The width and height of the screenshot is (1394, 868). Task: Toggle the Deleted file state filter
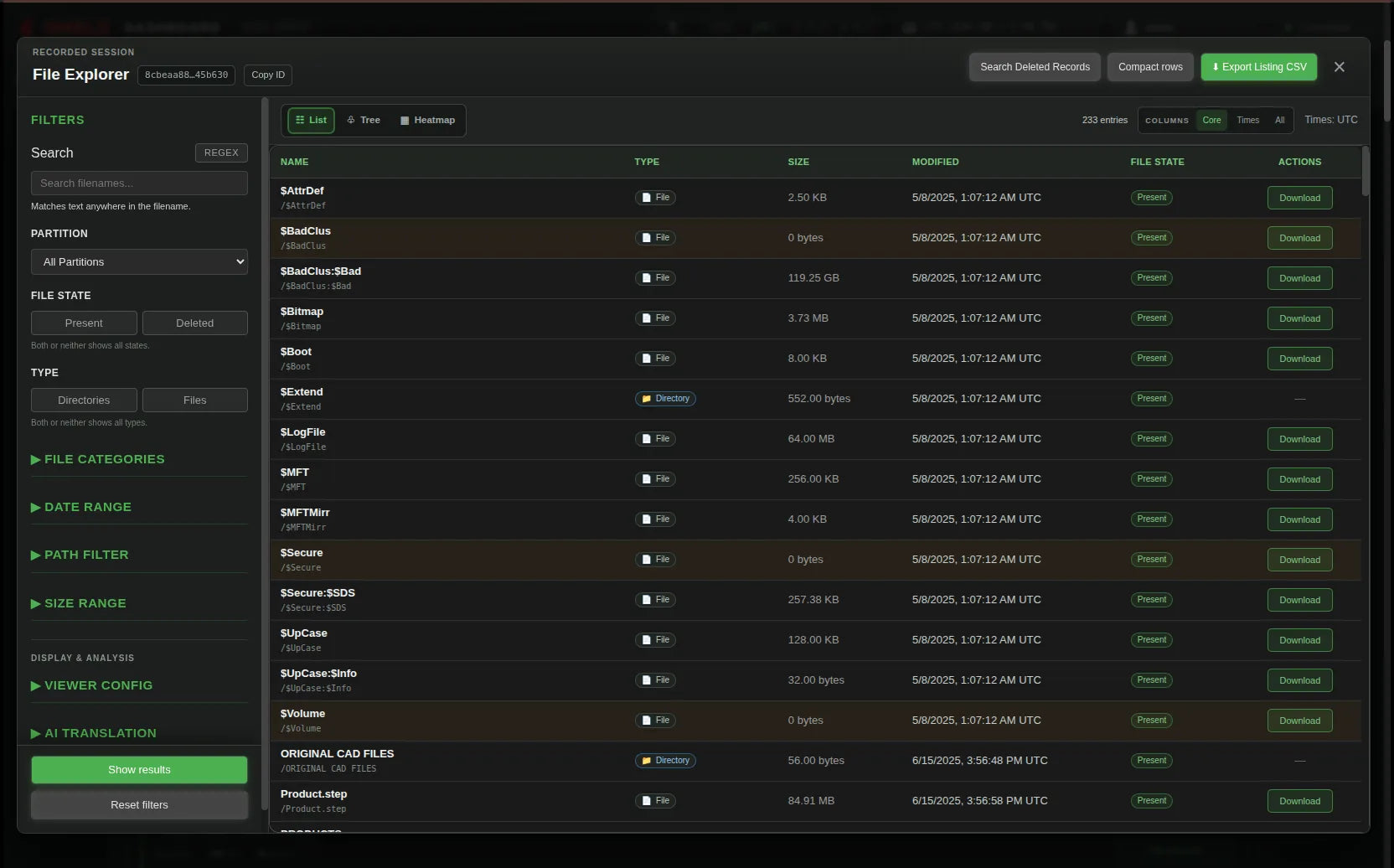tap(195, 323)
